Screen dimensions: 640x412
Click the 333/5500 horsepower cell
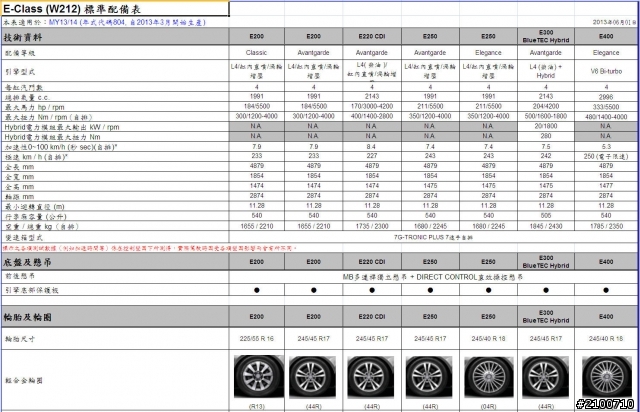click(x=606, y=107)
